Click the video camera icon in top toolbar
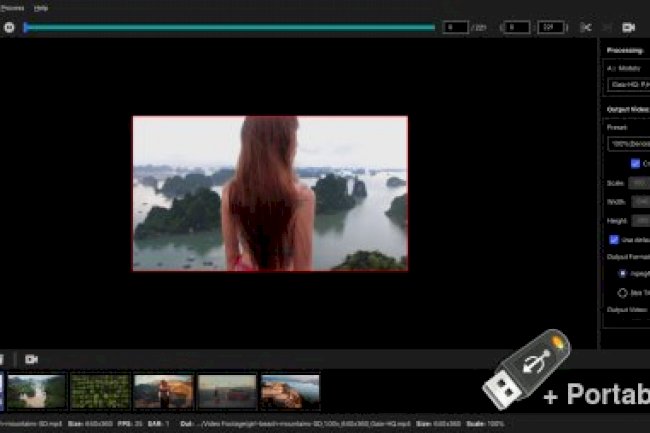650x433 pixels. click(x=629, y=27)
